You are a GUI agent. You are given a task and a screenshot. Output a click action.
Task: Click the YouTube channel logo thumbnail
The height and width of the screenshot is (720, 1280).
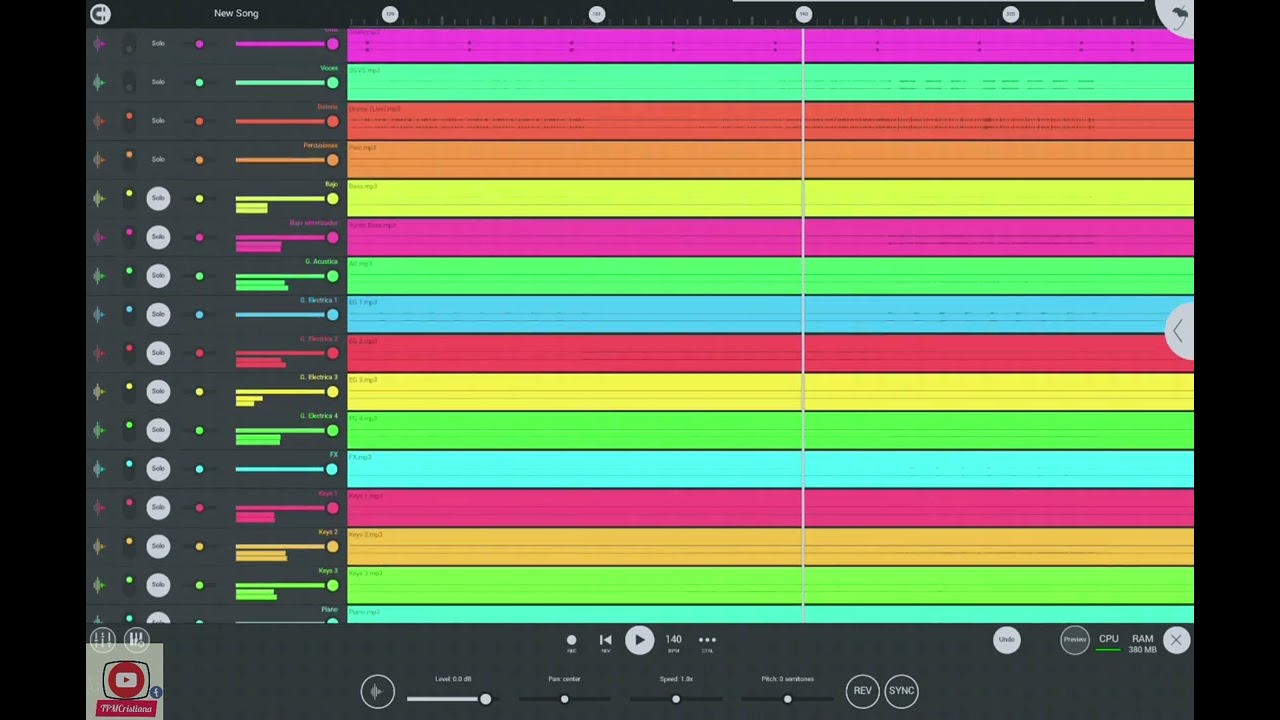pos(126,681)
